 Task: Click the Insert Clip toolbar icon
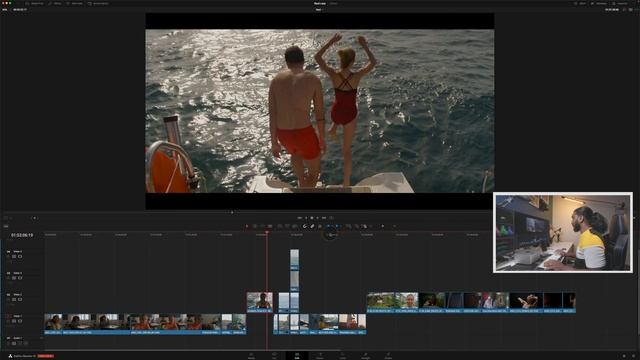pyautogui.click(x=280, y=226)
